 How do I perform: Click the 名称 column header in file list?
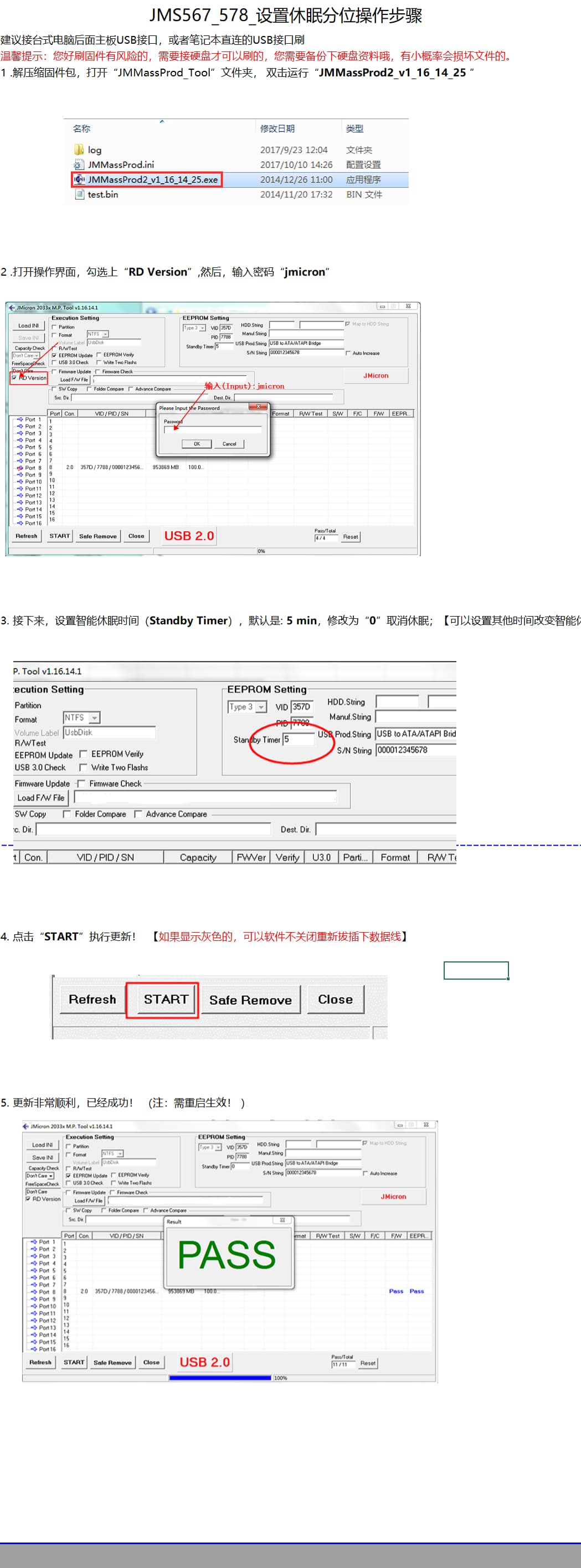coord(81,128)
